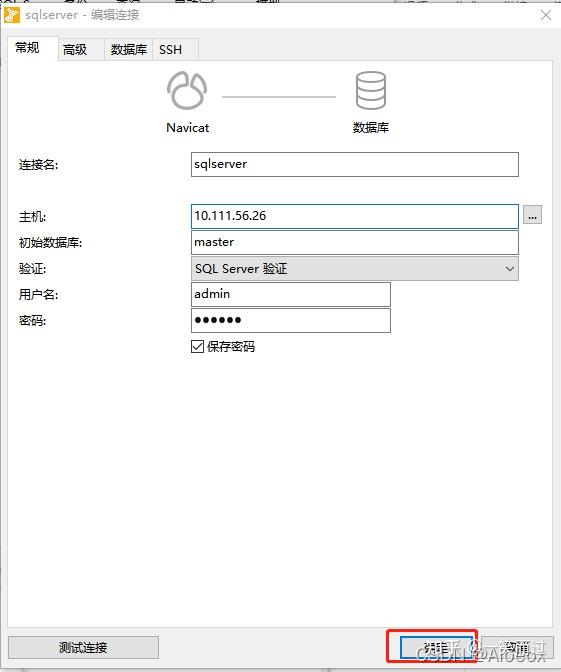Screen dimensions: 561x672
Task: Click the 密码 label text
Action: (x=32, y=321)
